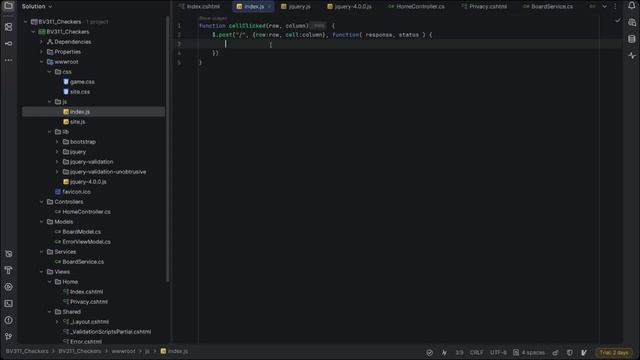Collapse the wwwroot folder
640x360 pixels.
[x=41, y=62]
